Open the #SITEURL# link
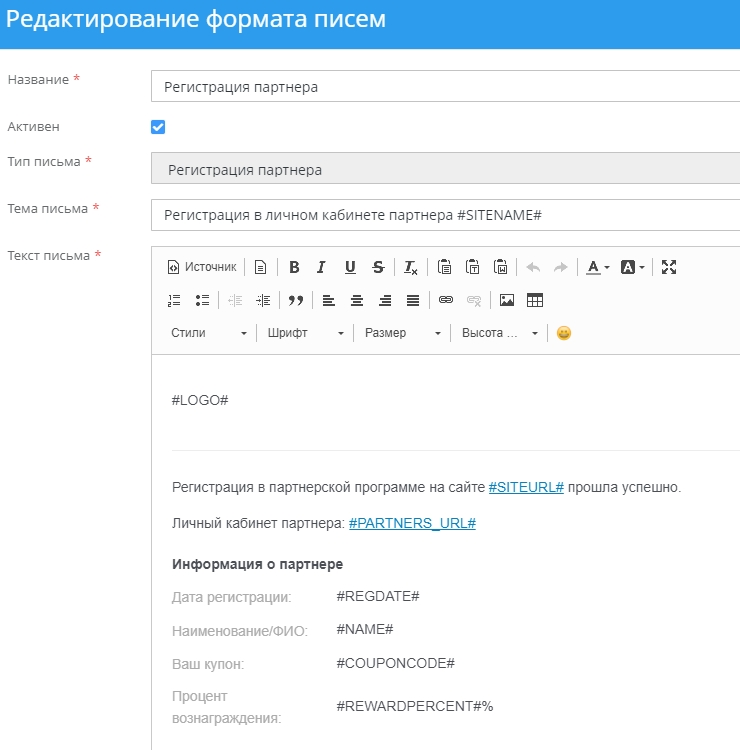This screenshot has width=740, height=750. [526, 487]
